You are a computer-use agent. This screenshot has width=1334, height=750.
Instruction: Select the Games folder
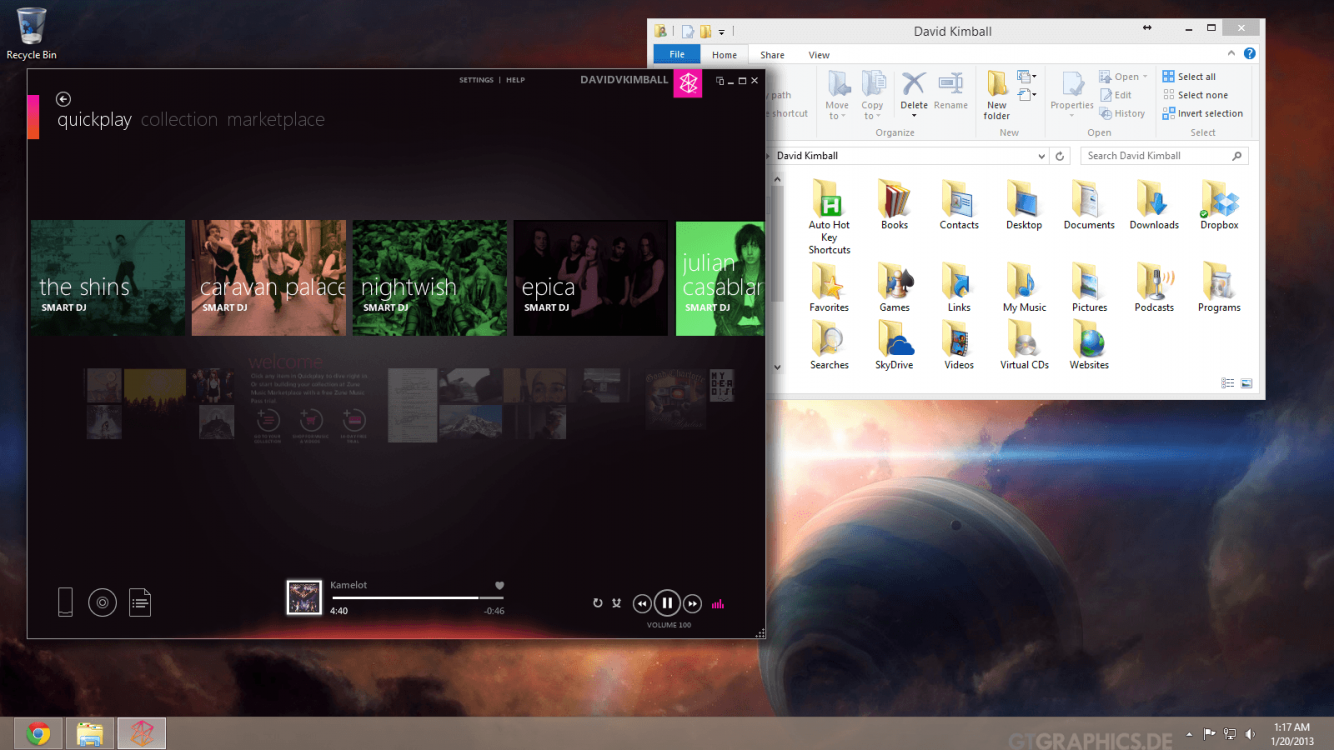coord(894,288)
